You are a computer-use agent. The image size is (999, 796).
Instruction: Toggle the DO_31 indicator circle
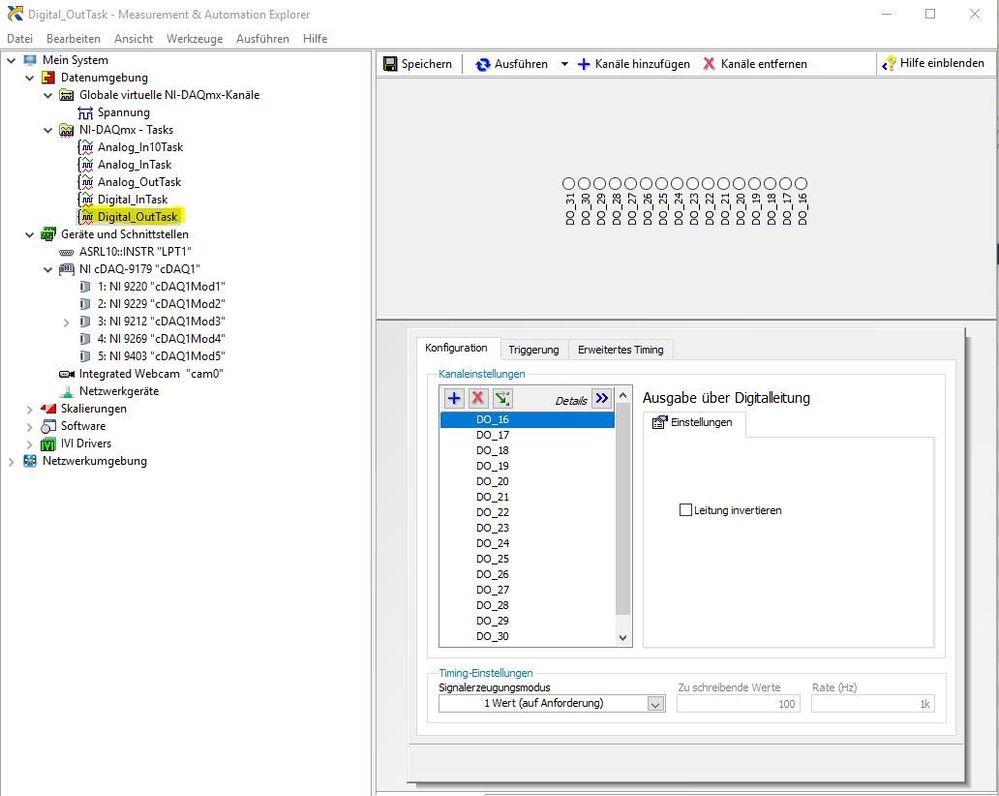[x=569, y=184]
